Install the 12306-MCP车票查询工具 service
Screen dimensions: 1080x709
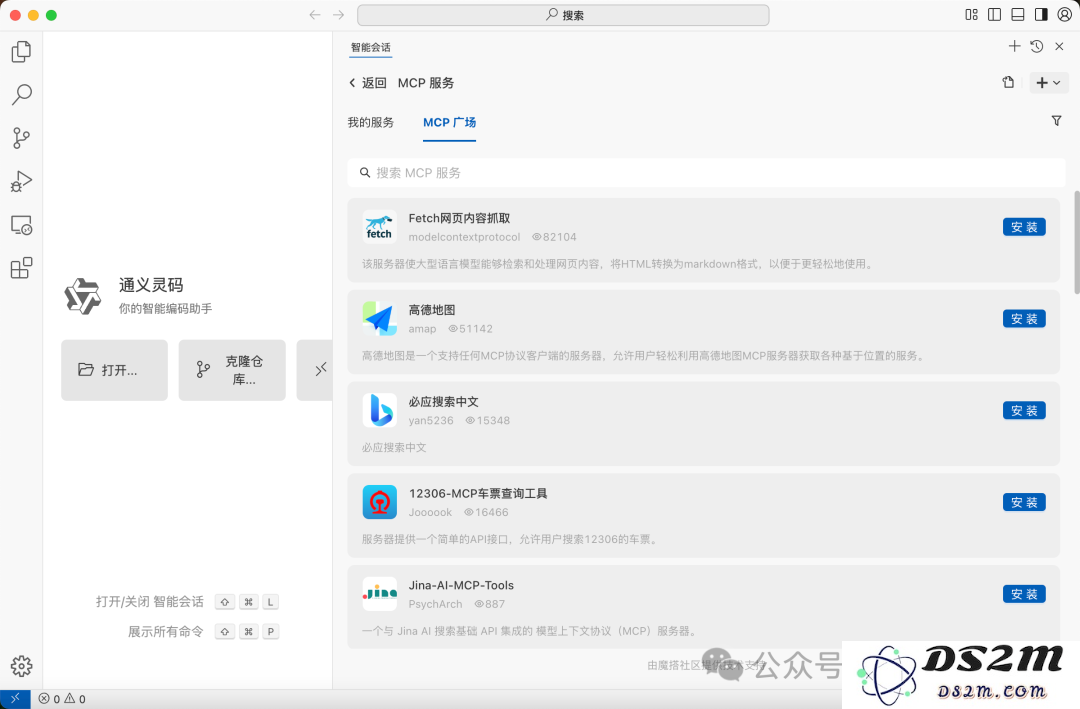coord(1024,502)
